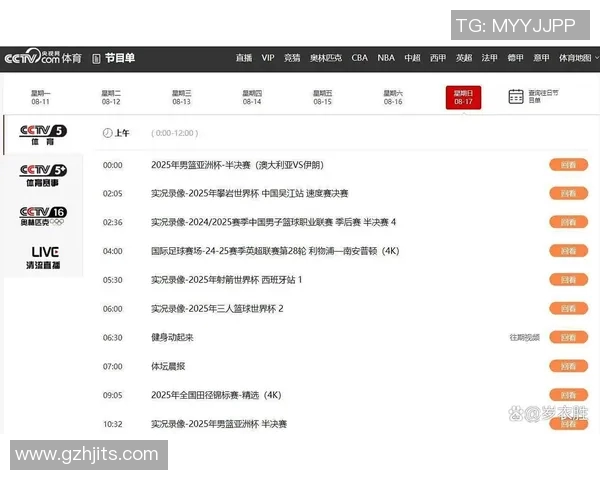This screenshot has height=480, width=600.
Task: Click 回看 for the 04:00 英超联赛 program
Action: click(569, 251)
